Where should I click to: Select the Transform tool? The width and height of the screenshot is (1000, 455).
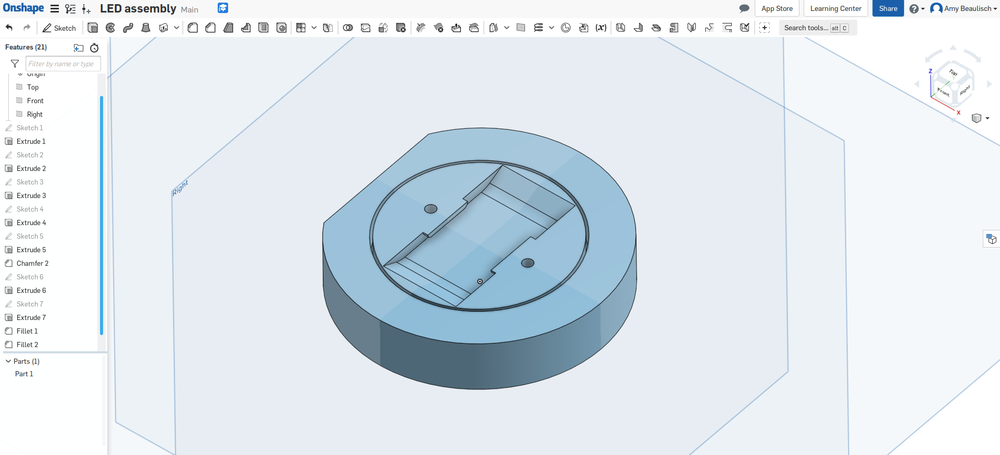[383, 27]
